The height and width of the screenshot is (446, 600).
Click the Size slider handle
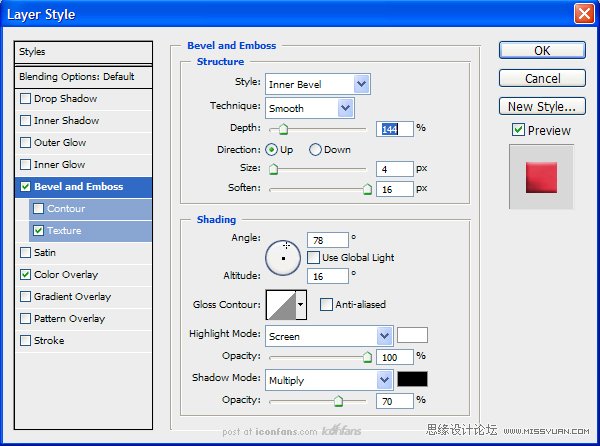[x=273, y=169]
